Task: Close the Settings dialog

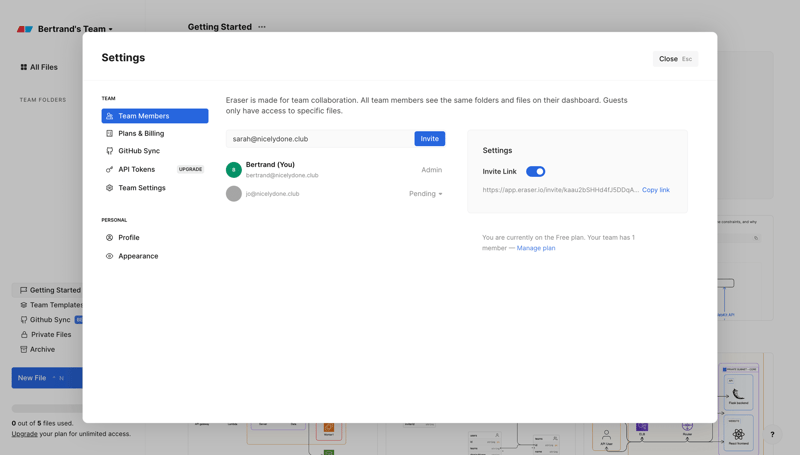Action: click(675, 59)
